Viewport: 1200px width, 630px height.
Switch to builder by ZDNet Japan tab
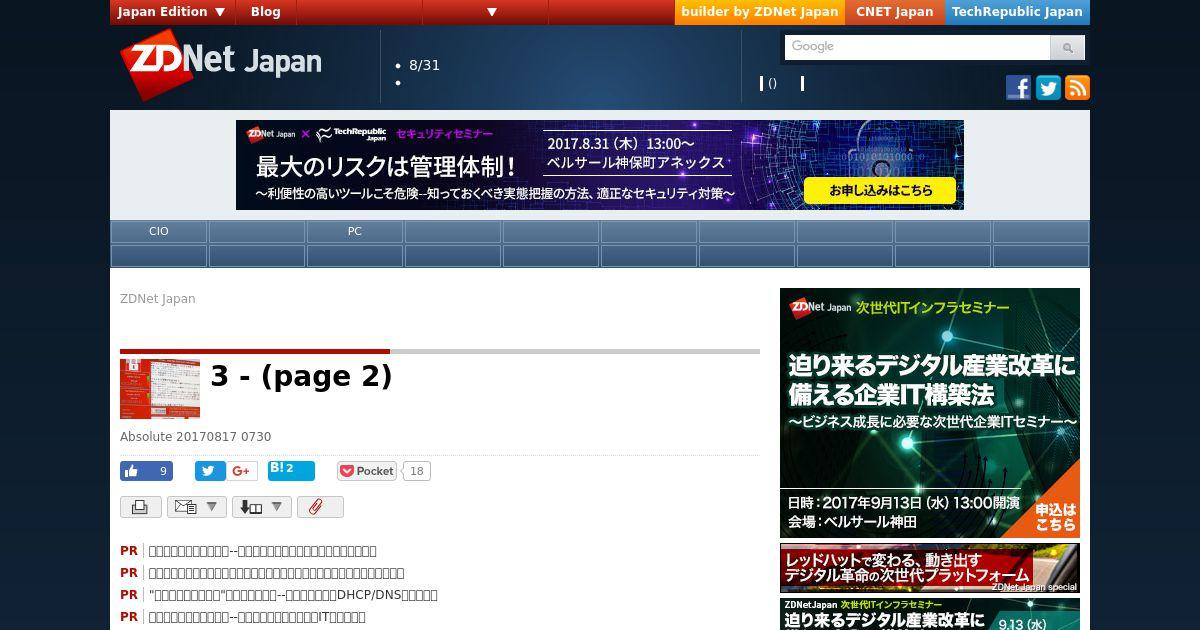pos(760,12)
